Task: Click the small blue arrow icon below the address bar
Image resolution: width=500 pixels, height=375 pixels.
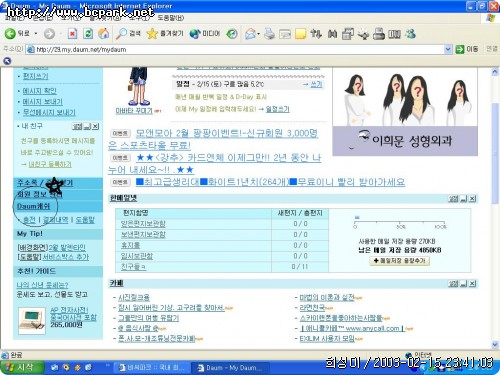Action: (x=7, y=61)
